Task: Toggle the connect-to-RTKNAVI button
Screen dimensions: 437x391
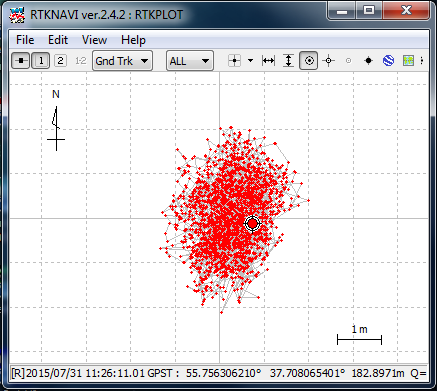Action: (21, 61)
